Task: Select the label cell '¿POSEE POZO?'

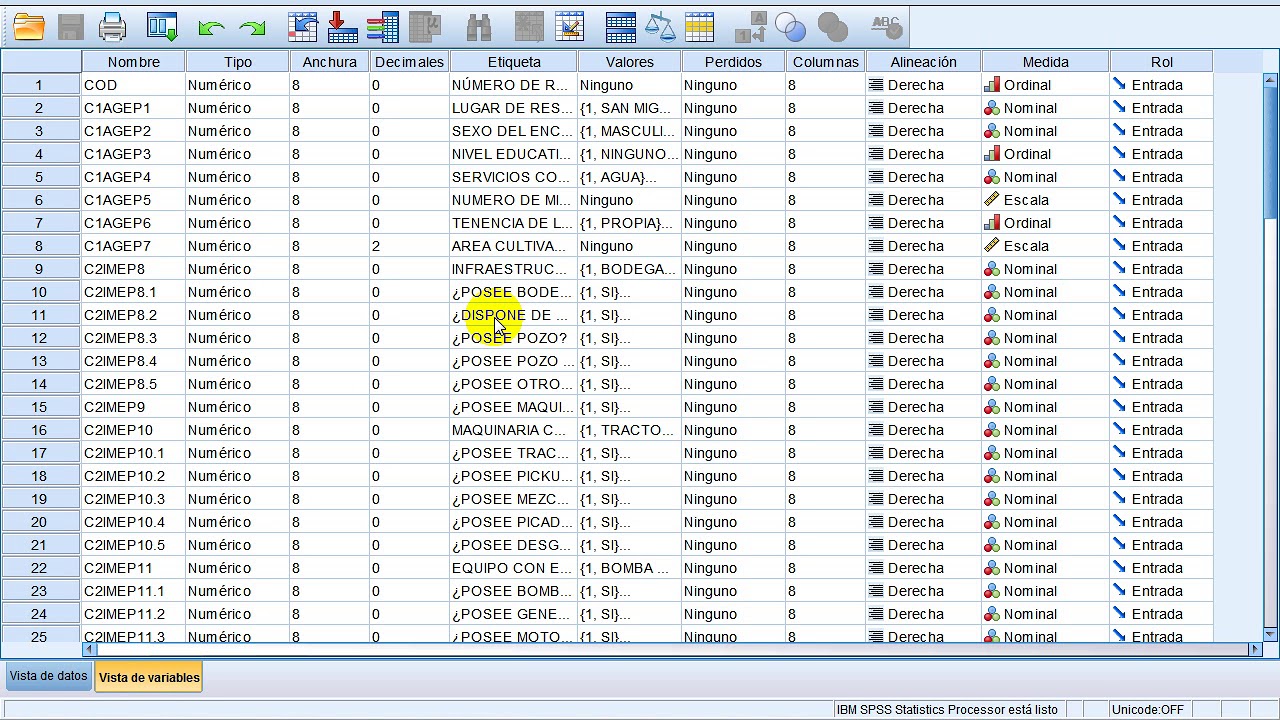Action: 514,338
